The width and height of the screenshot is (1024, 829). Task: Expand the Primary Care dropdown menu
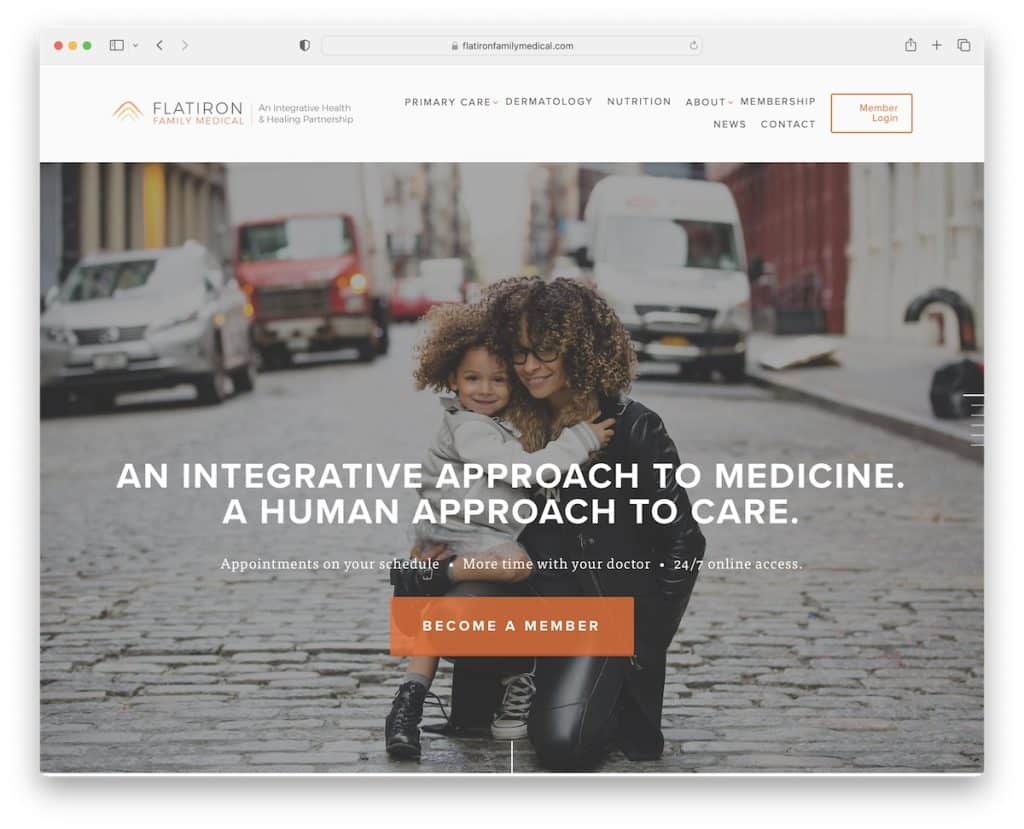pyautogui.click(x=451, y=102)
